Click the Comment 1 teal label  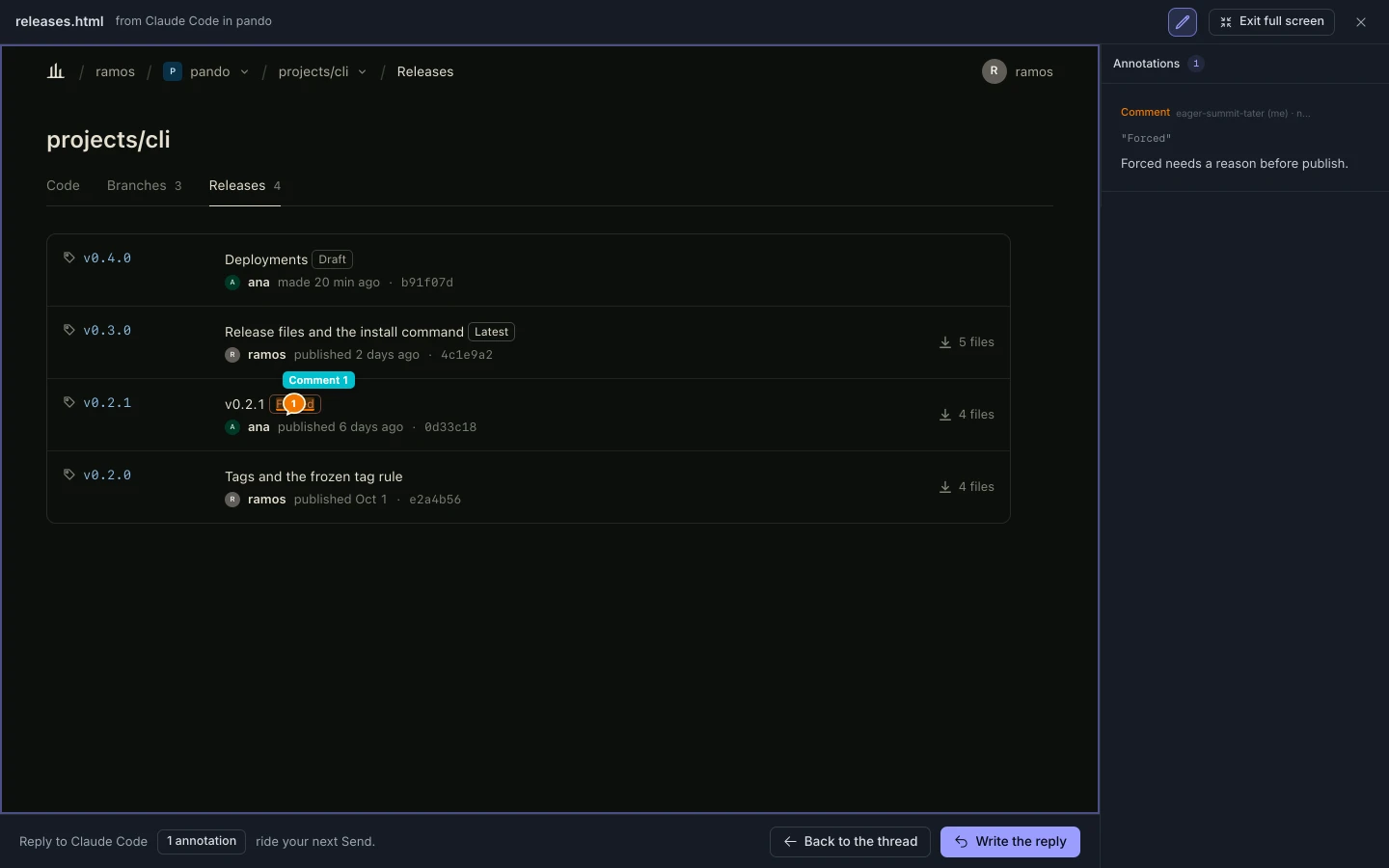tap(318, 380)
